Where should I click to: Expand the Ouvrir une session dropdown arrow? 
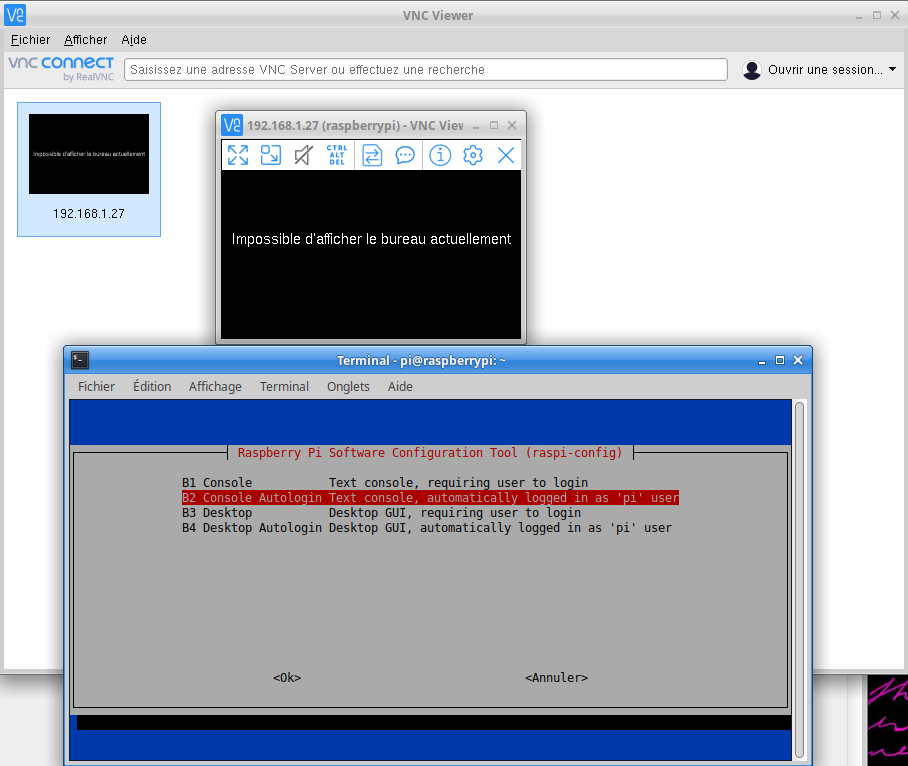[x=892, y=69]
